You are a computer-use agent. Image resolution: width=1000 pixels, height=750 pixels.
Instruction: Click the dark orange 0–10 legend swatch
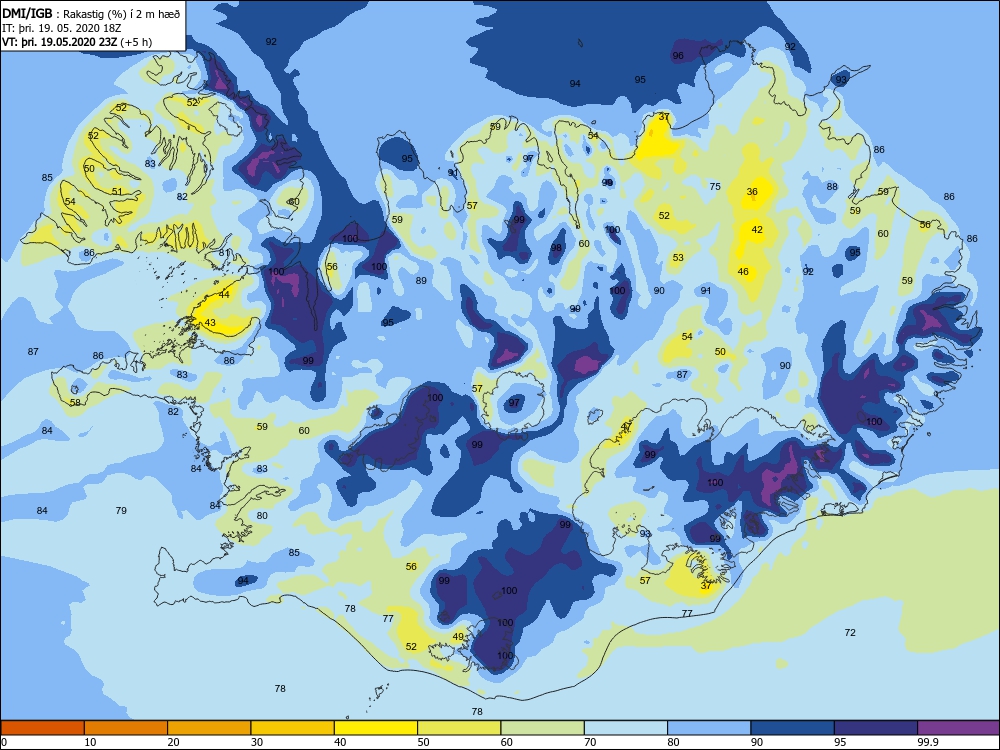[x=42, y=728]
